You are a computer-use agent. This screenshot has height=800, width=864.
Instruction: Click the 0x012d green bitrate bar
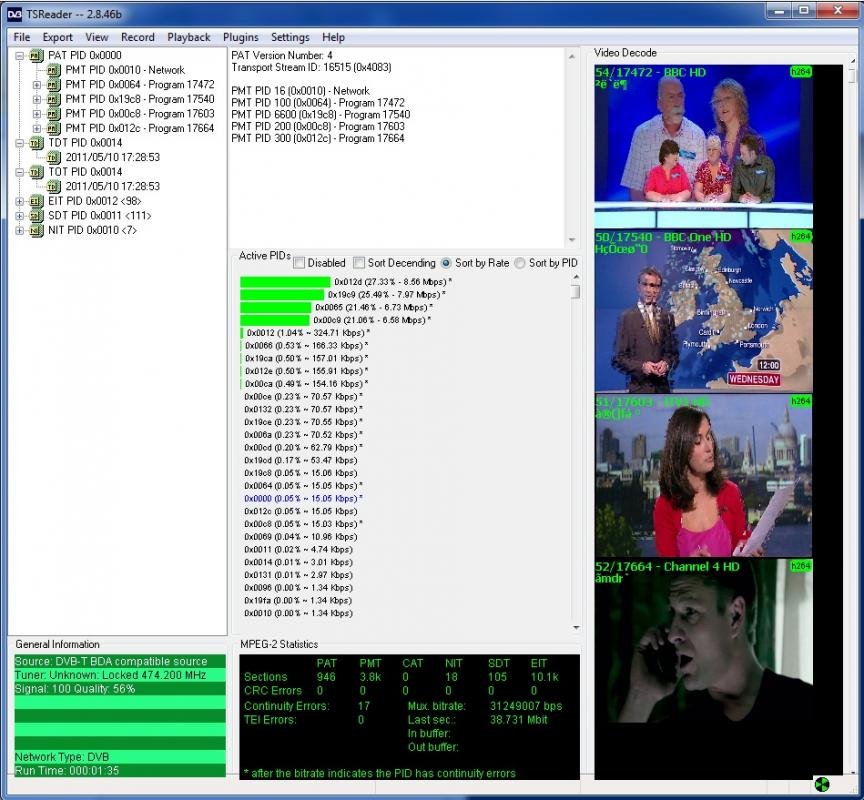284,282
